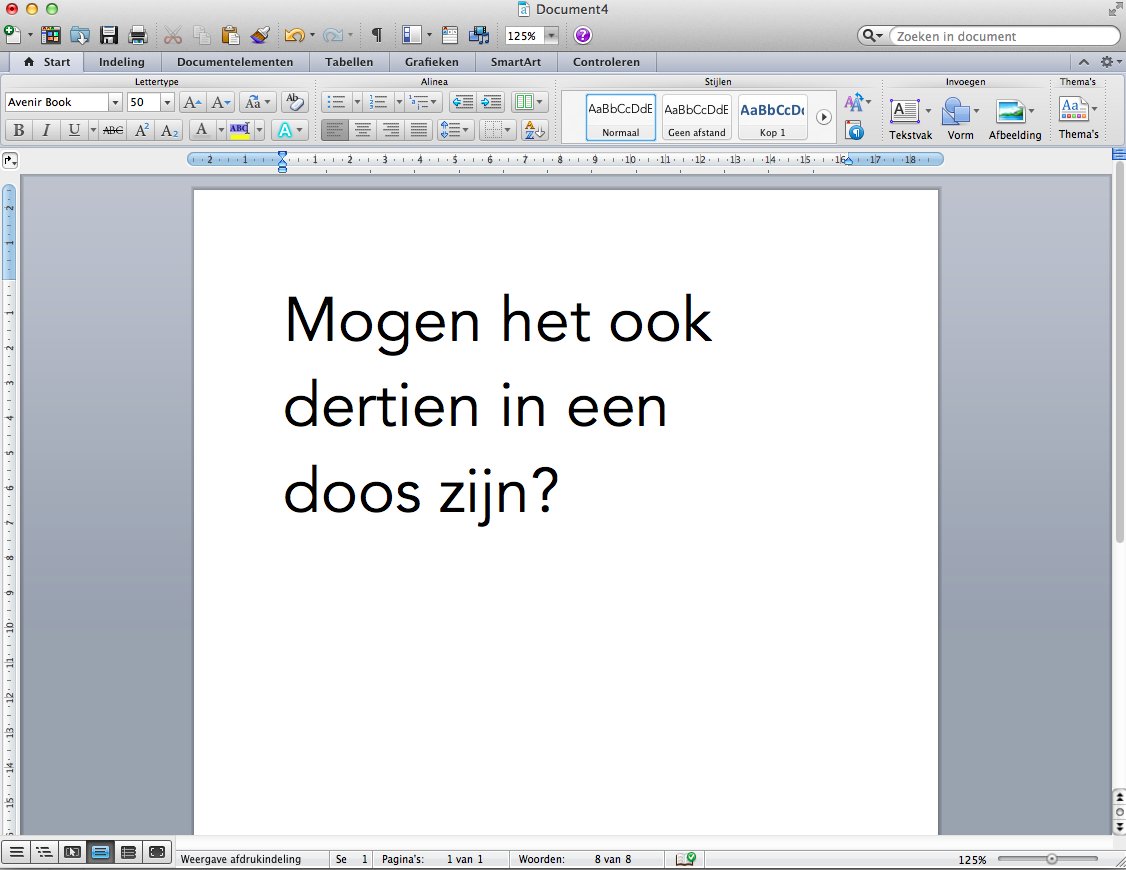Increase paragraph indent

pos(491,102)
